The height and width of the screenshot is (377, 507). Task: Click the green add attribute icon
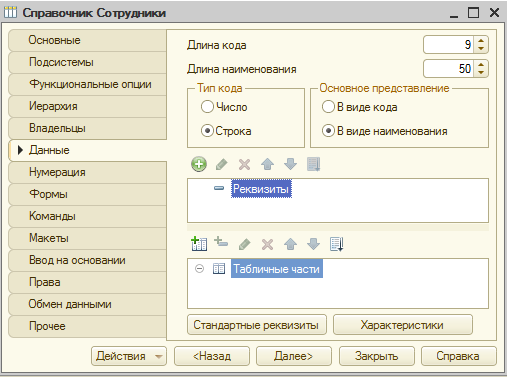(199, 164)
